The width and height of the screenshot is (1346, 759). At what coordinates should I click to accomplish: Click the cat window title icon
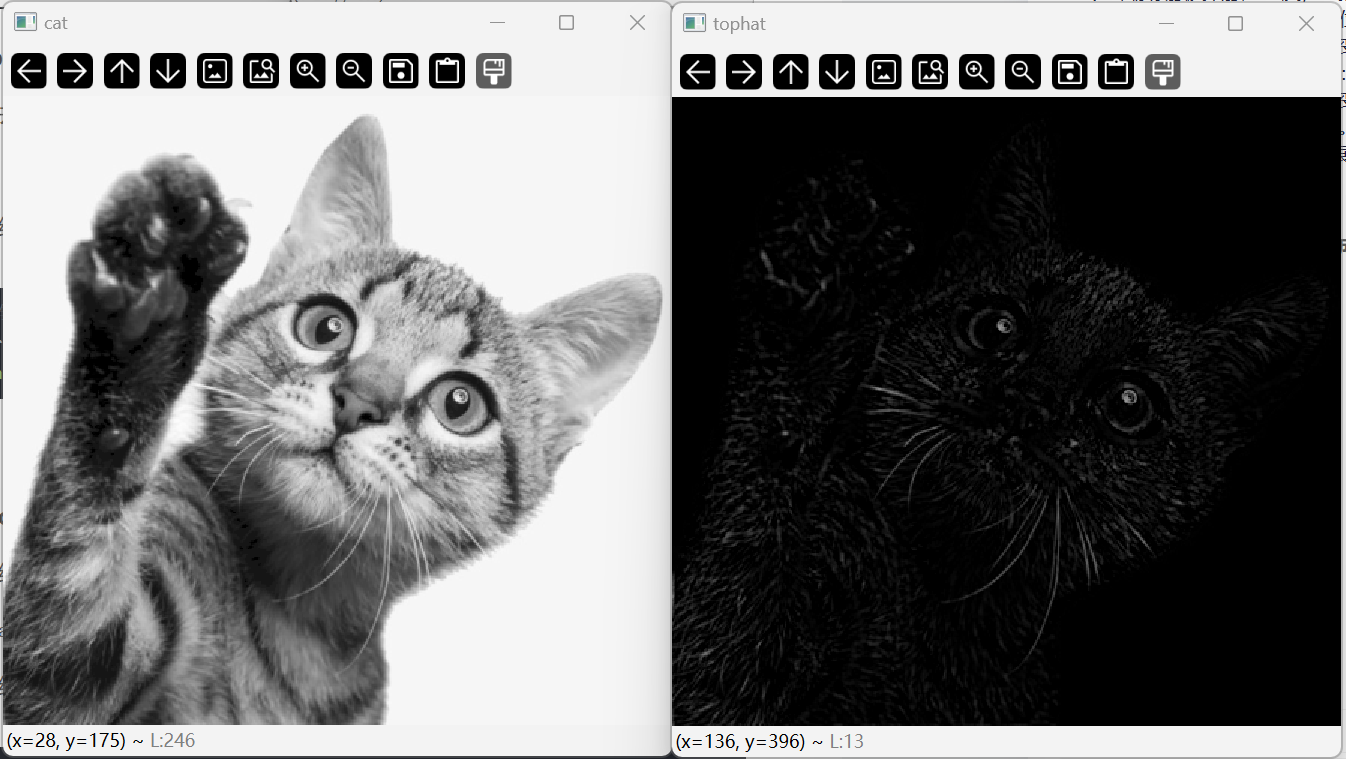(x=25, y=22)
